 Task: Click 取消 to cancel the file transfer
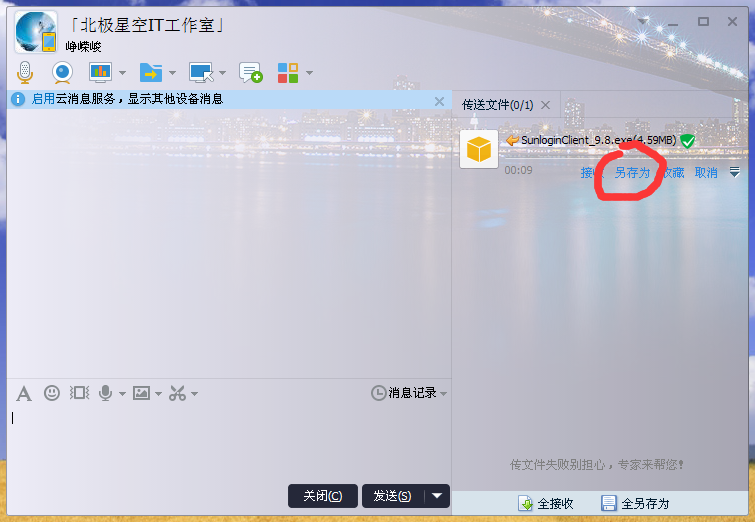(x=706, y=173)
